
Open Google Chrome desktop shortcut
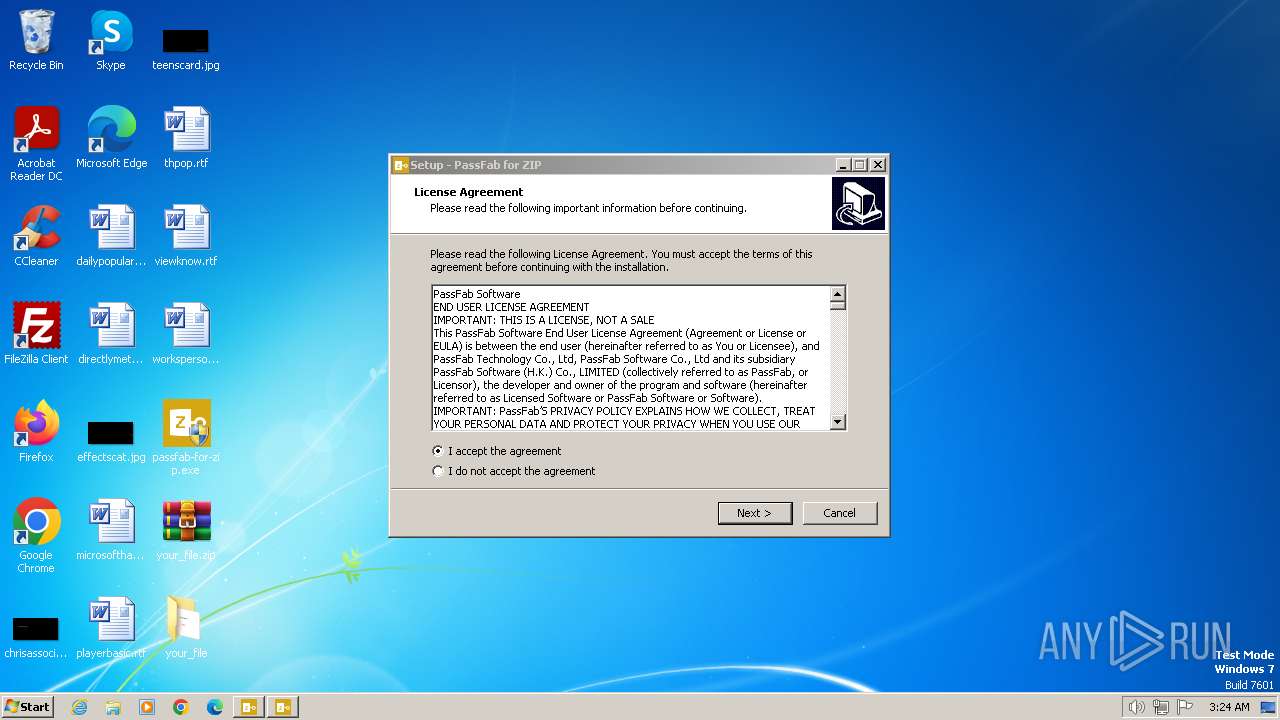click(36, 536)
